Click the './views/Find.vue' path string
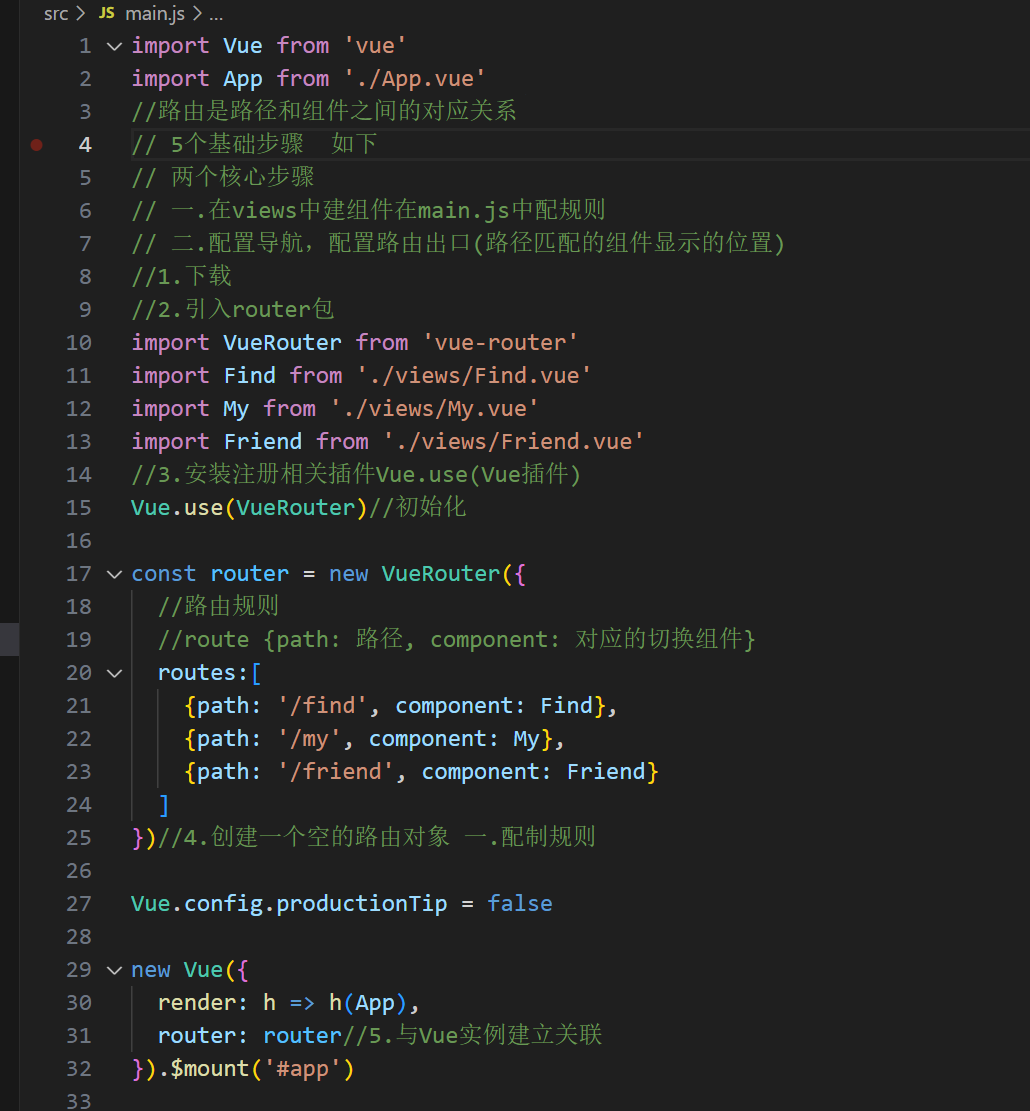 click(x=474, y=376)
